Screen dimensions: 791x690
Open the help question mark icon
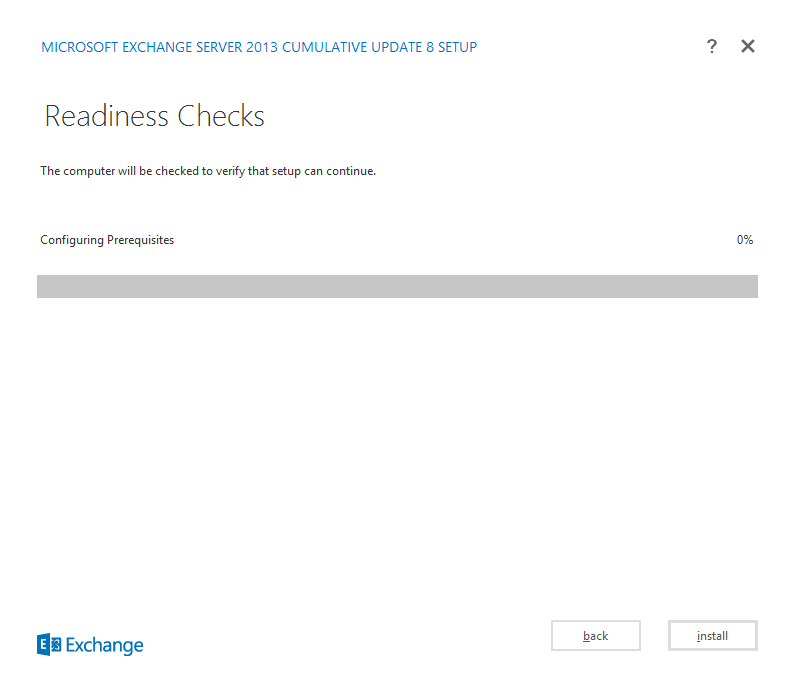711,46
